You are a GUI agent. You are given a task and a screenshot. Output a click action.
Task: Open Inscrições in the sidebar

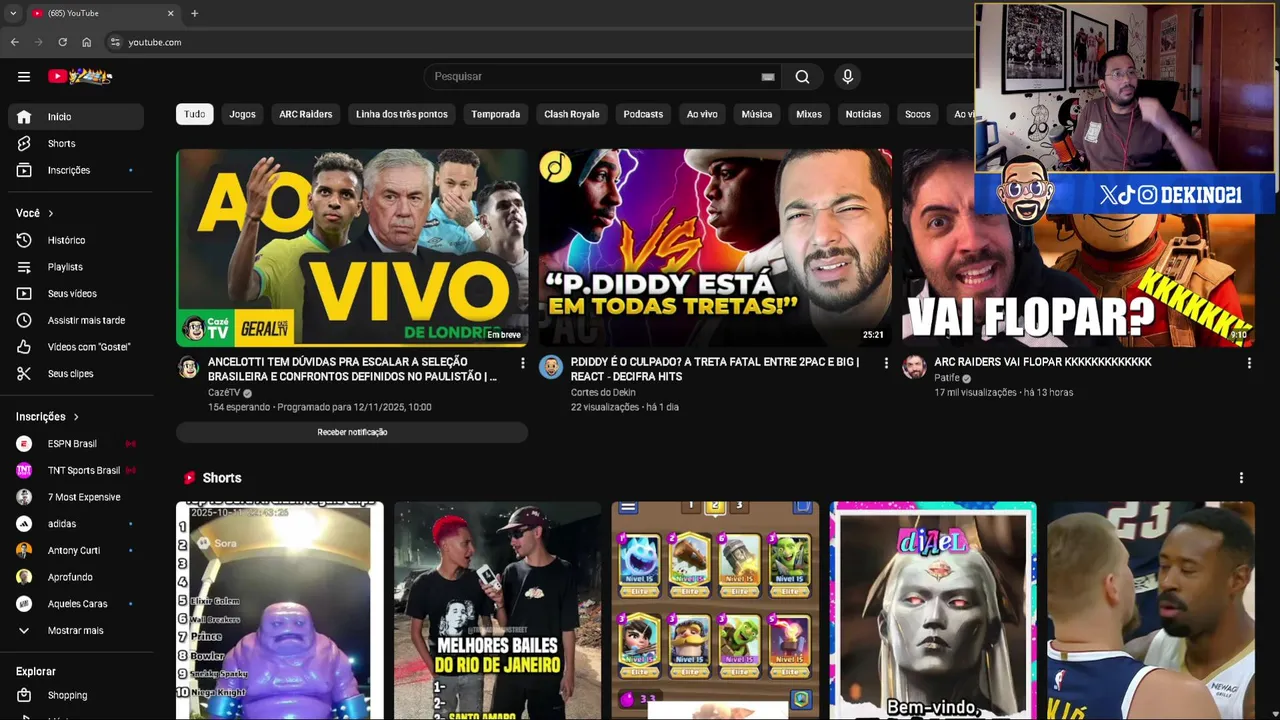point(76,170)
